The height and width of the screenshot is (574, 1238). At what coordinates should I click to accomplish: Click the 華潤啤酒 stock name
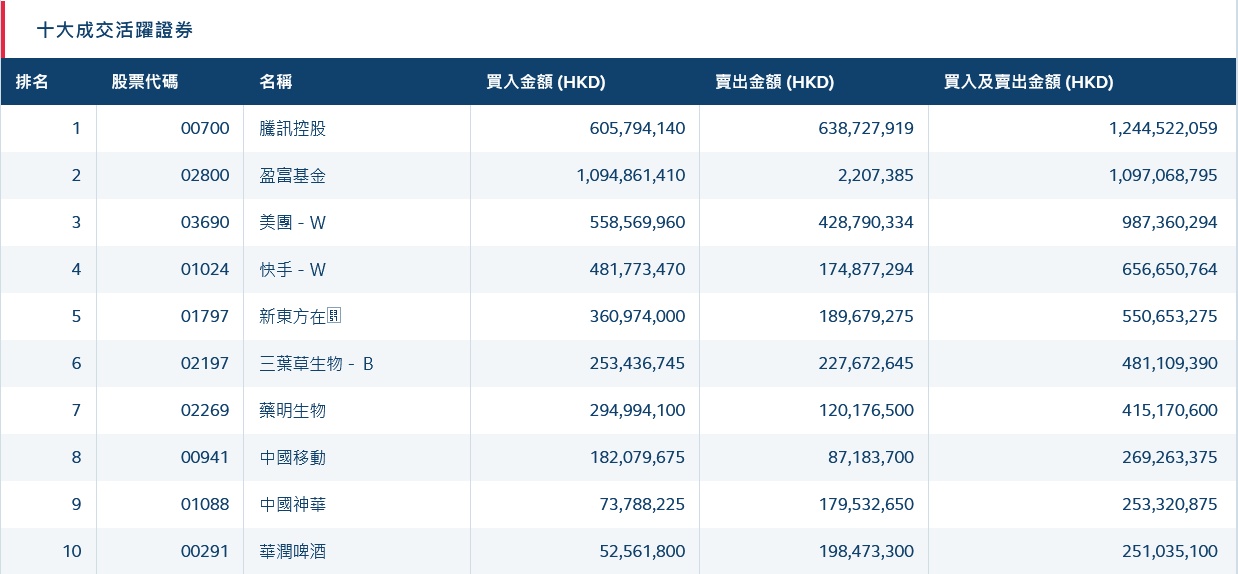(x=292, y=552)
